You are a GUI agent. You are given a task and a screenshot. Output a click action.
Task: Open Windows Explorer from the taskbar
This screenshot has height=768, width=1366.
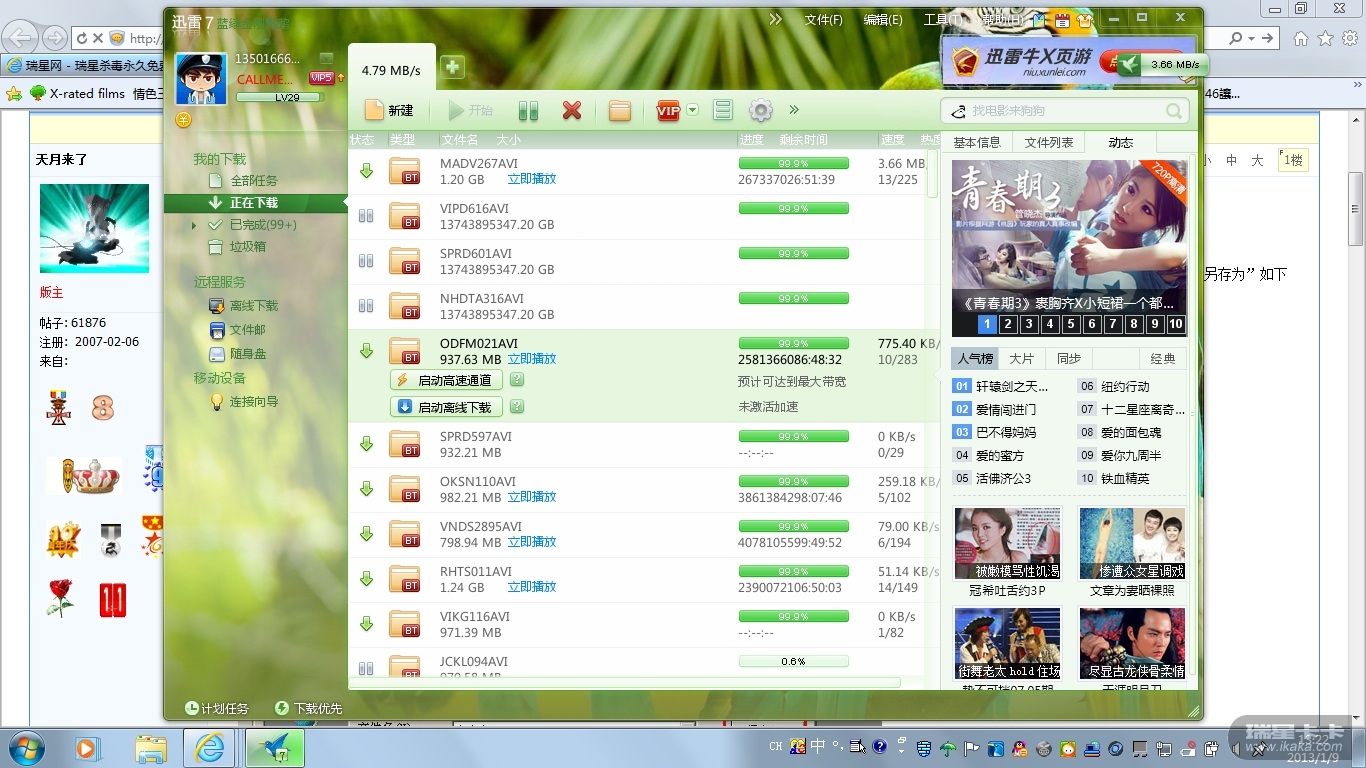(151, 748)
